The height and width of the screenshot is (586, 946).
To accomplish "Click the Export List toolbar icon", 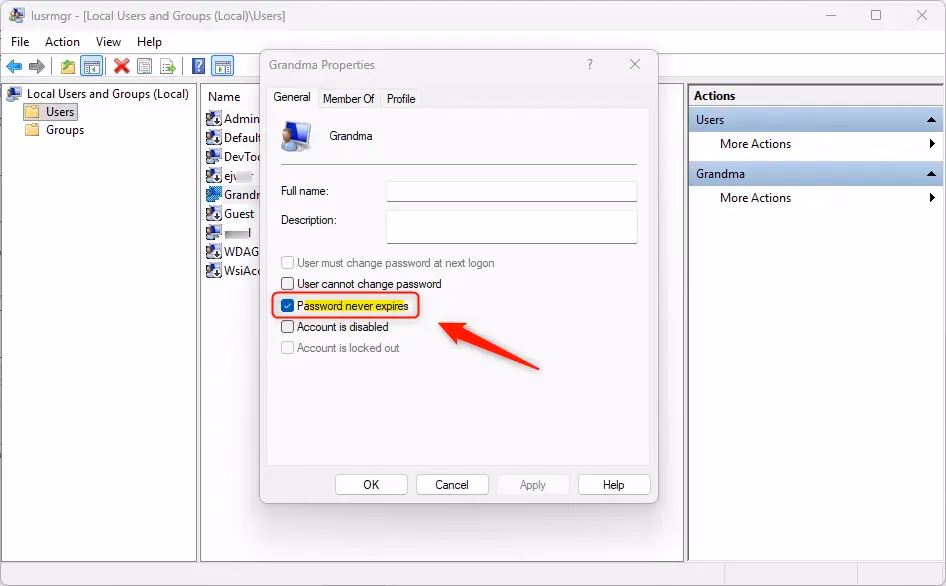I will pyautogui.click(x=168, y=67).
